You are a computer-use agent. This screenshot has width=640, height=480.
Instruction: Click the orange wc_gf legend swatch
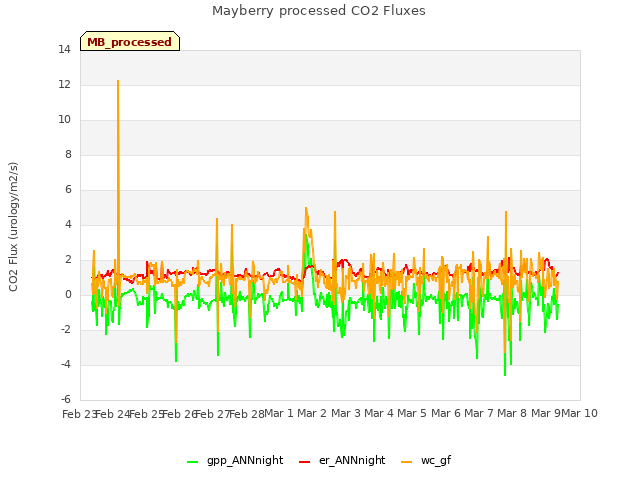407,462
